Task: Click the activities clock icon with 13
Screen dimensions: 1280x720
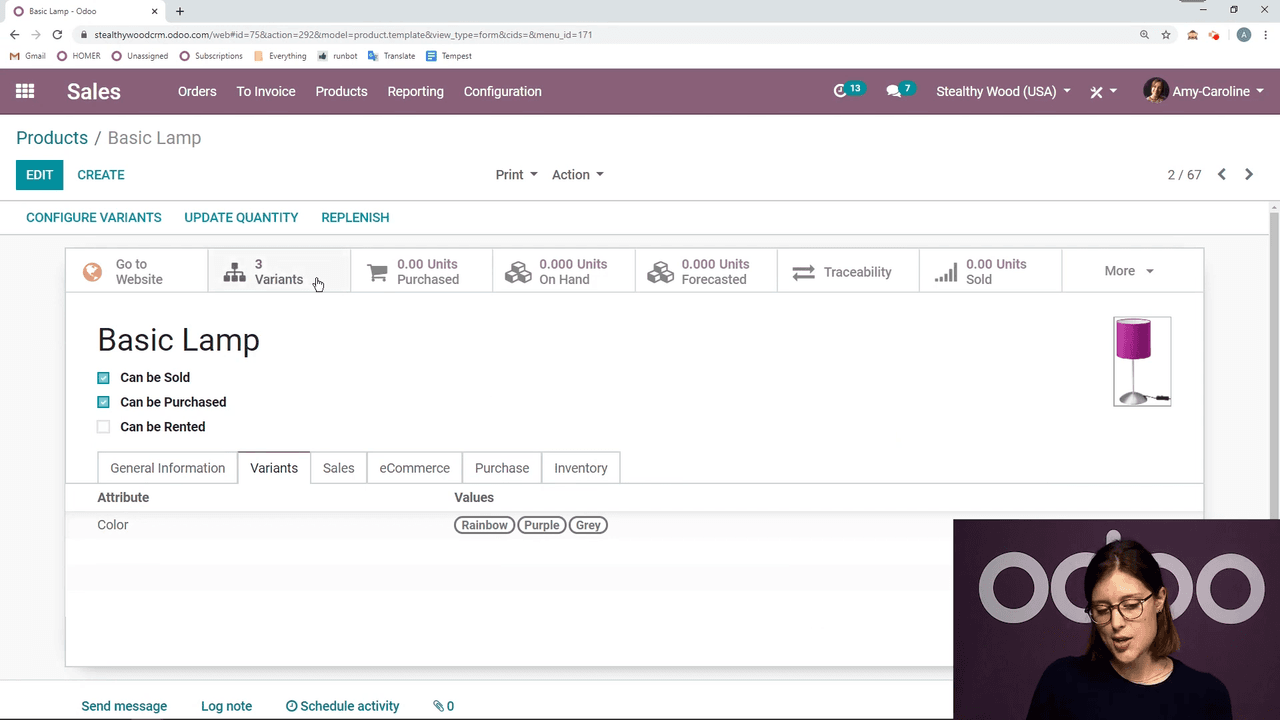Action: 840,91
